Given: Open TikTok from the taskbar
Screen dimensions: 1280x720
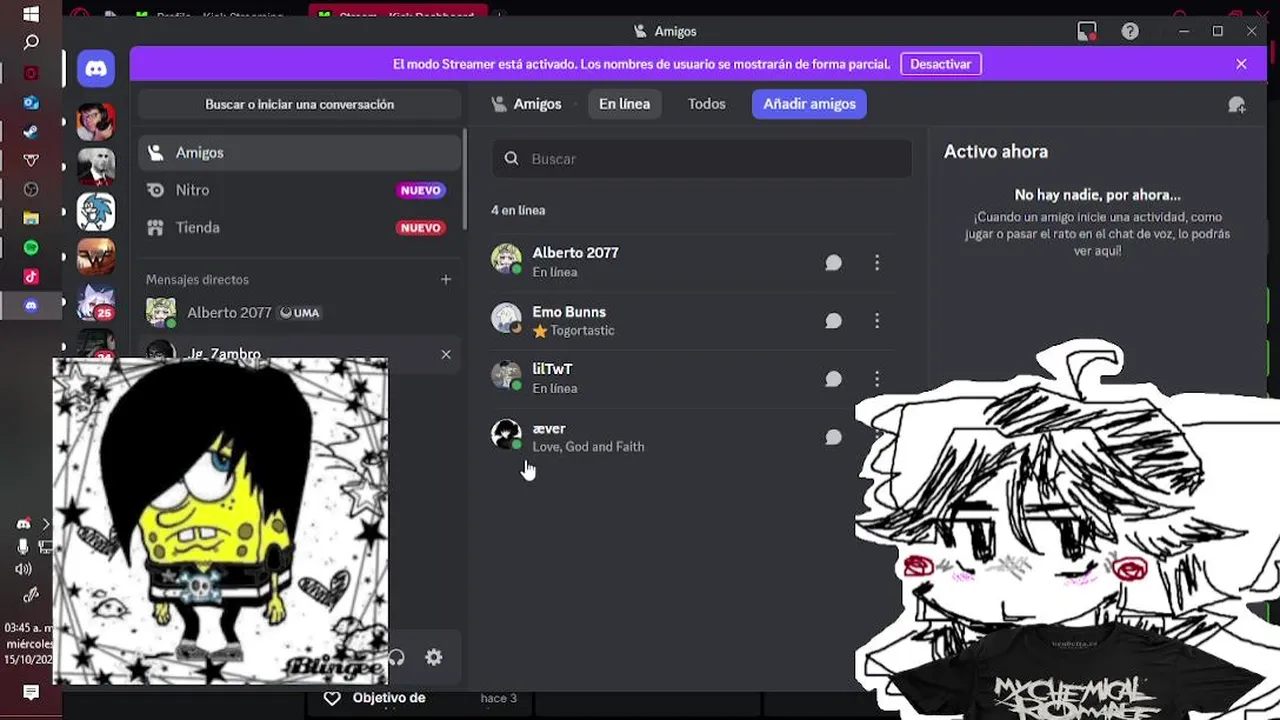Looking at the screenshot, I should (31, 276).
